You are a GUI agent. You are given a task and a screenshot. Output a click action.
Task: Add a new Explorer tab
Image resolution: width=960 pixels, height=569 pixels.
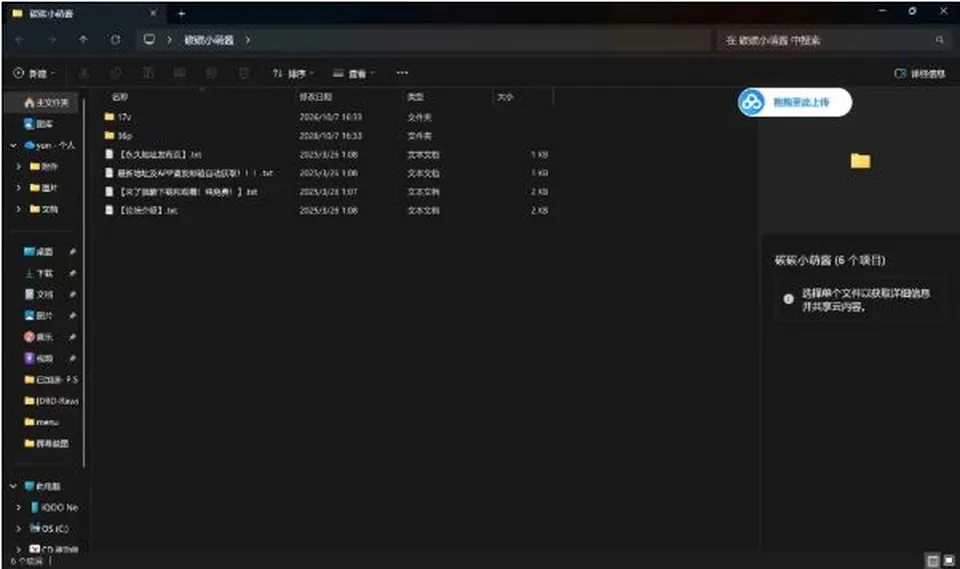181,13
